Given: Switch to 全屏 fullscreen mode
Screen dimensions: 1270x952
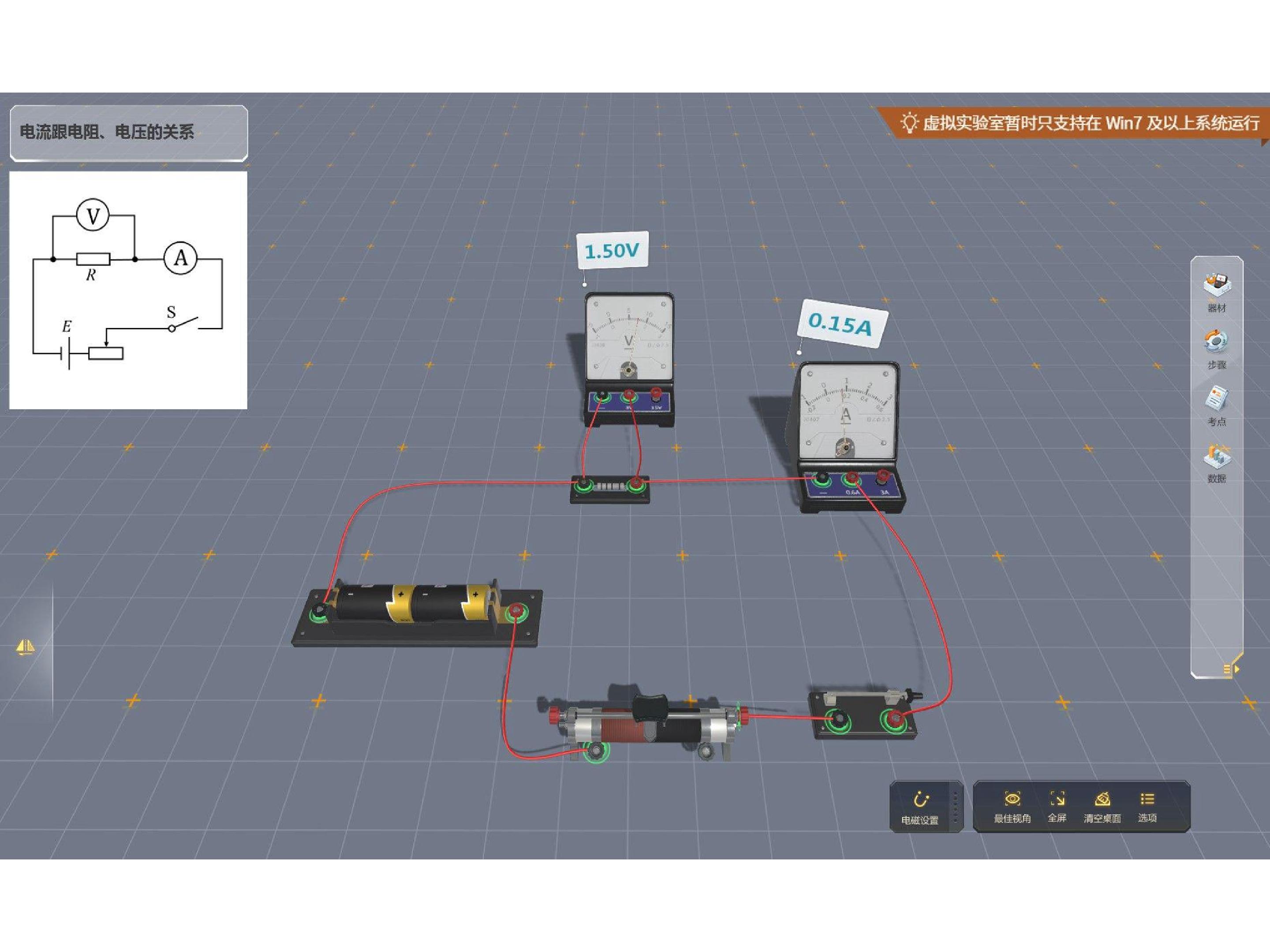Looking at the screenshot, I should click(1057, 807).
